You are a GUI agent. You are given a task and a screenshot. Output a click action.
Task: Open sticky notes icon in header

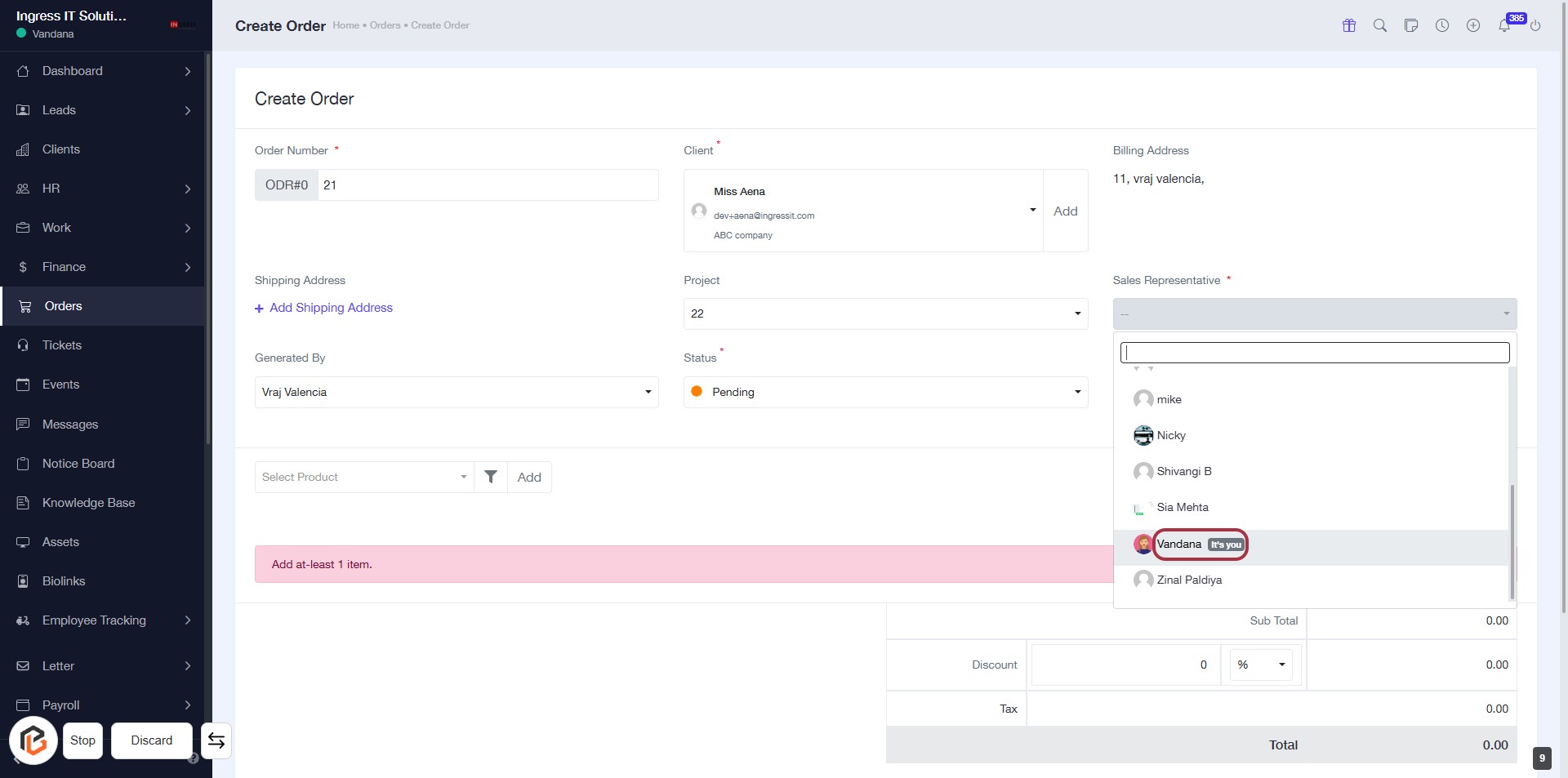[x=1411, y=25]
